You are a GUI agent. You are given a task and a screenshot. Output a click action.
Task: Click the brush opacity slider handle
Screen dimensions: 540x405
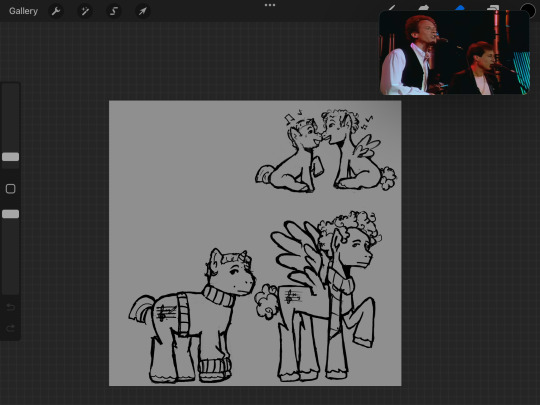click(x=11, y=214)
